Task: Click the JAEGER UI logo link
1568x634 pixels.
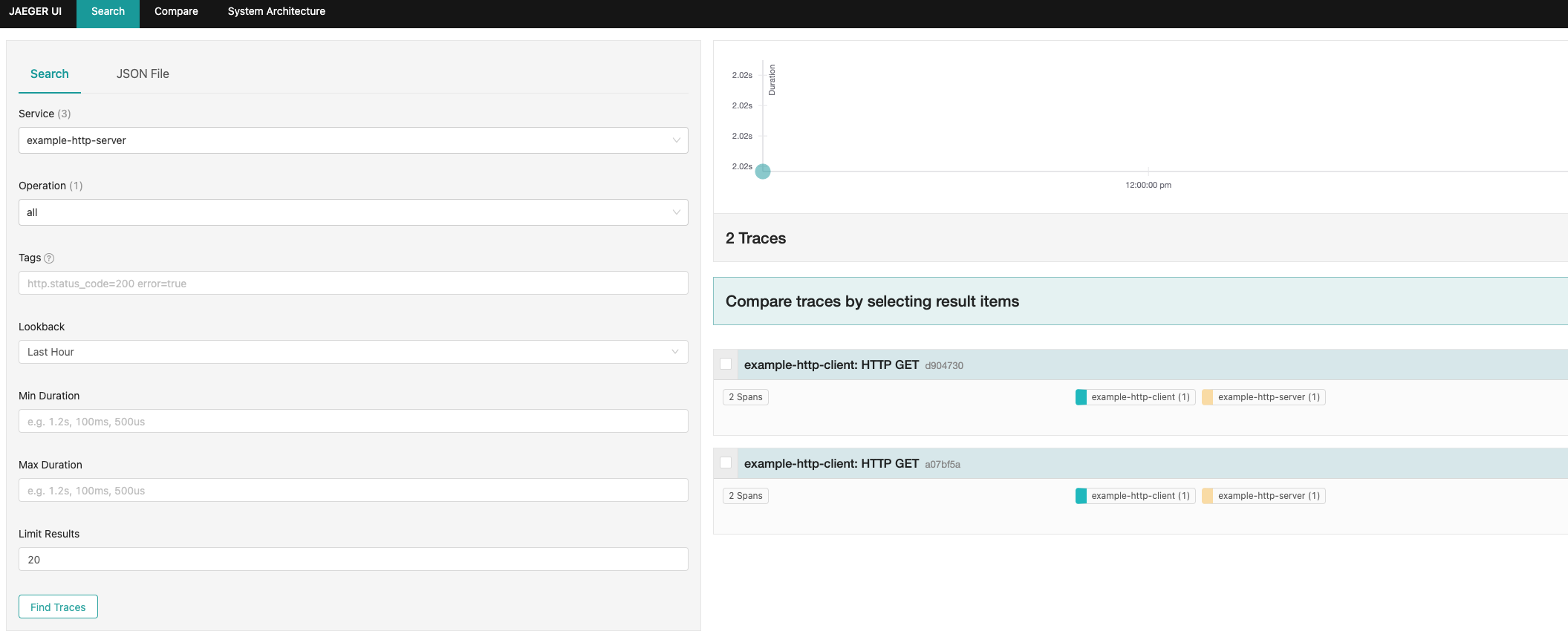Action: pos(35,11)
